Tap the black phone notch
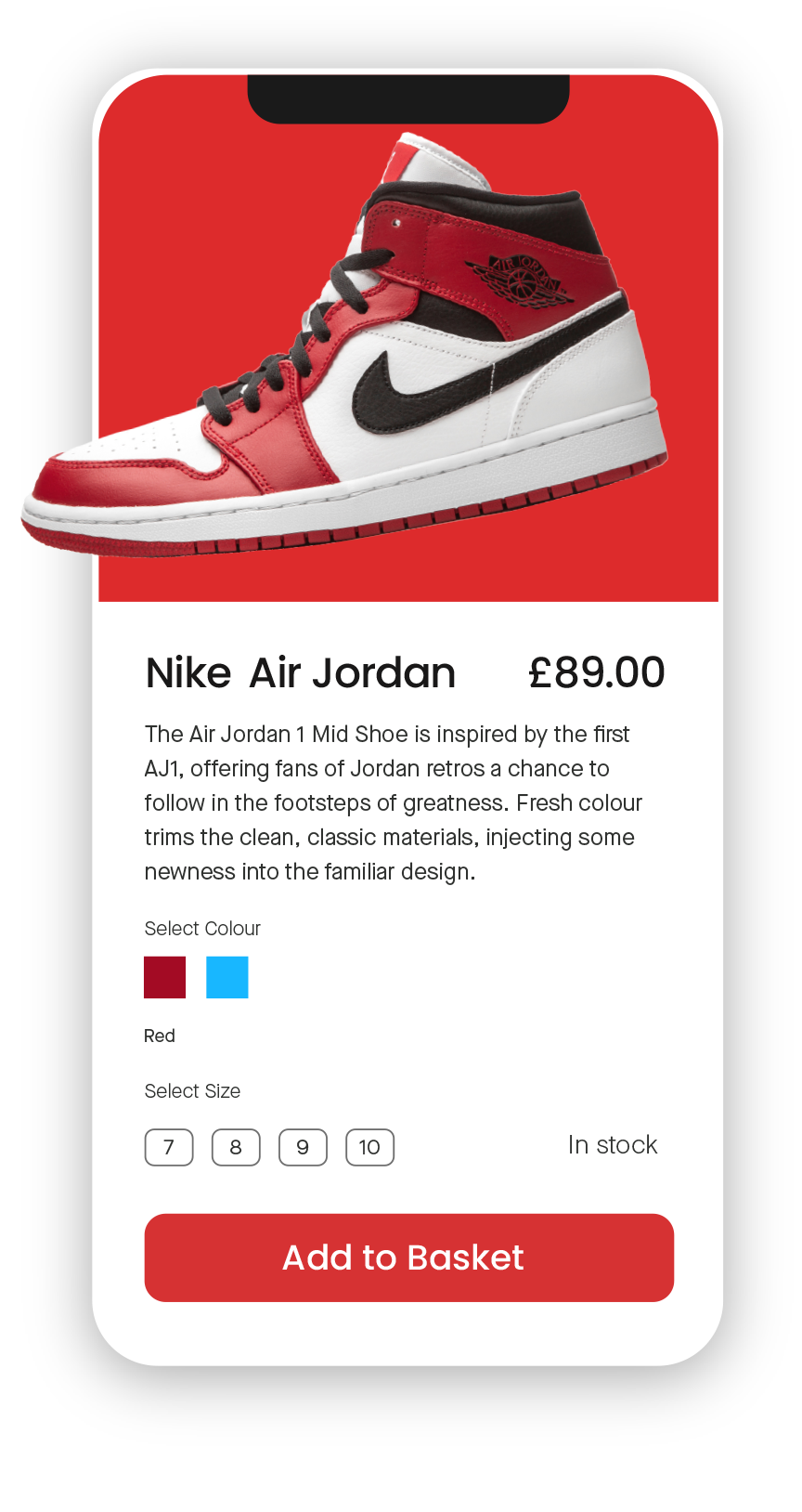 pyautogui.click(x=408, y=98)
